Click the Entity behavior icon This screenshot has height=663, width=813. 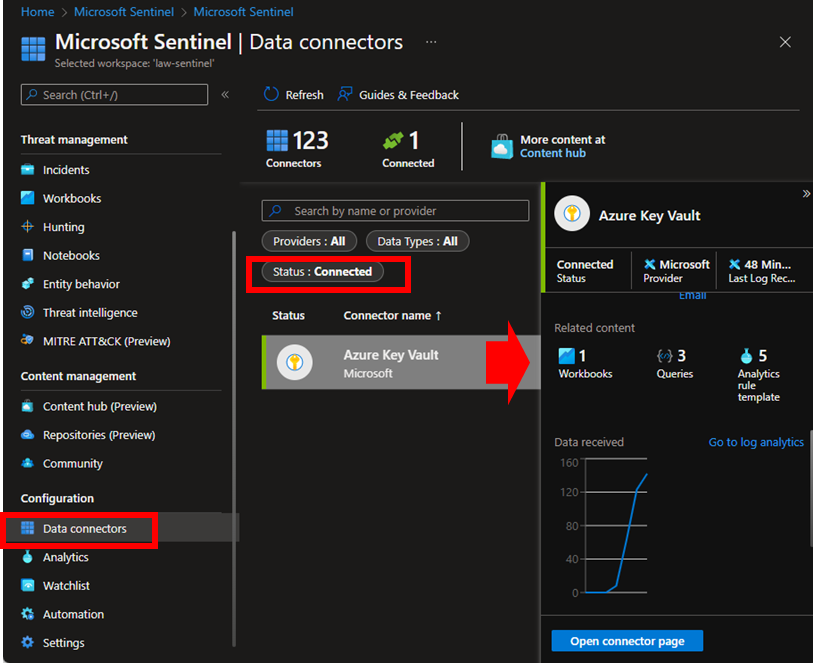tap(27, 284)
